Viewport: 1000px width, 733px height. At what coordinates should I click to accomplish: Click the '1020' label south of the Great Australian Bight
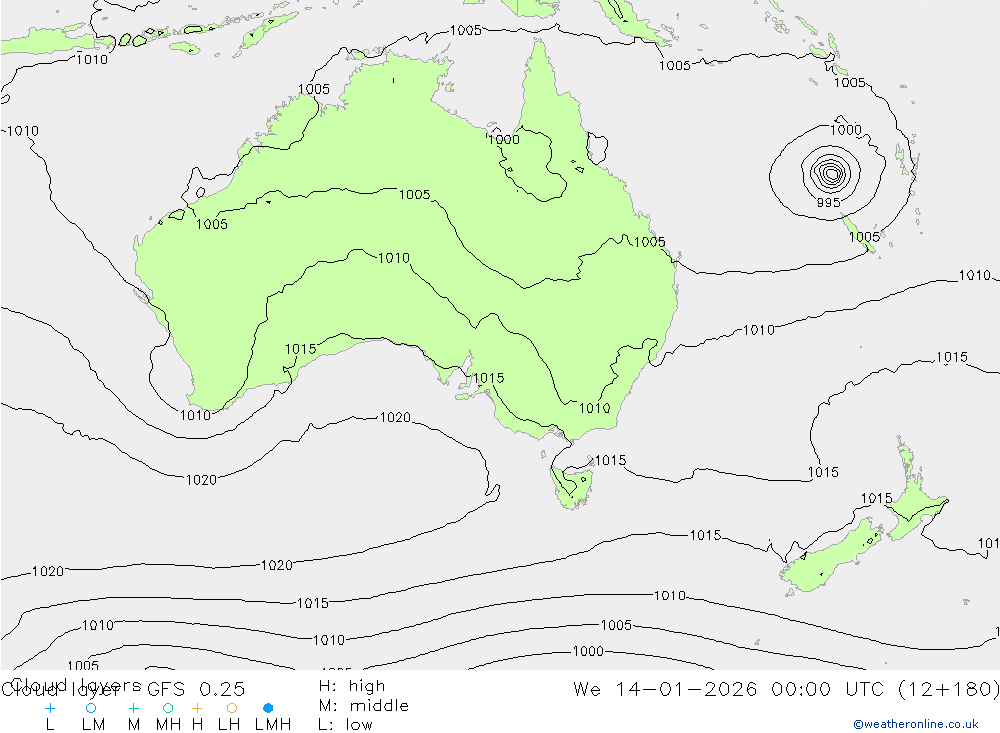(395, 417)
